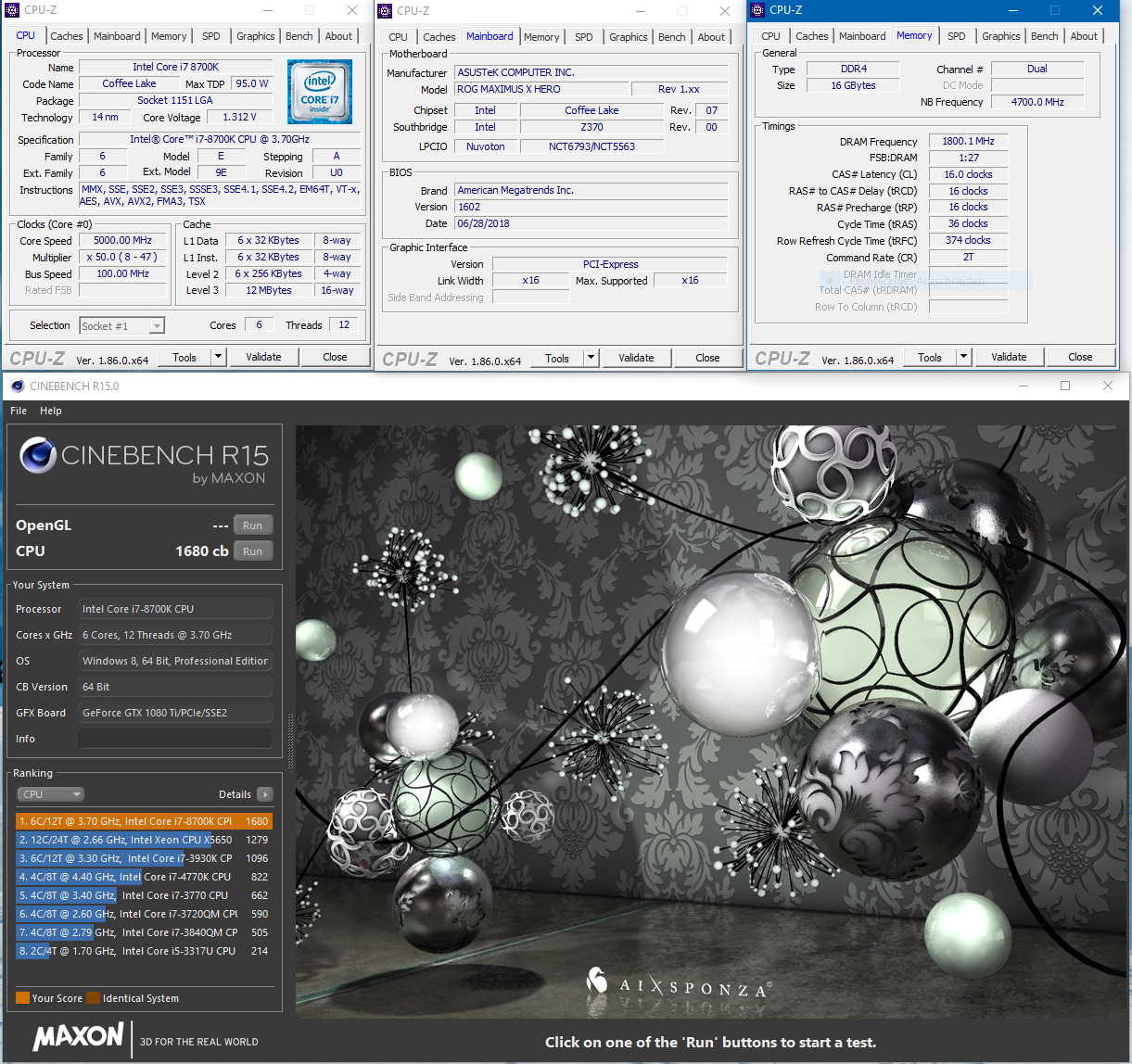Expand Tools arrow in Mainboard window
The image size is (1132, 1064).
(591, 358)
